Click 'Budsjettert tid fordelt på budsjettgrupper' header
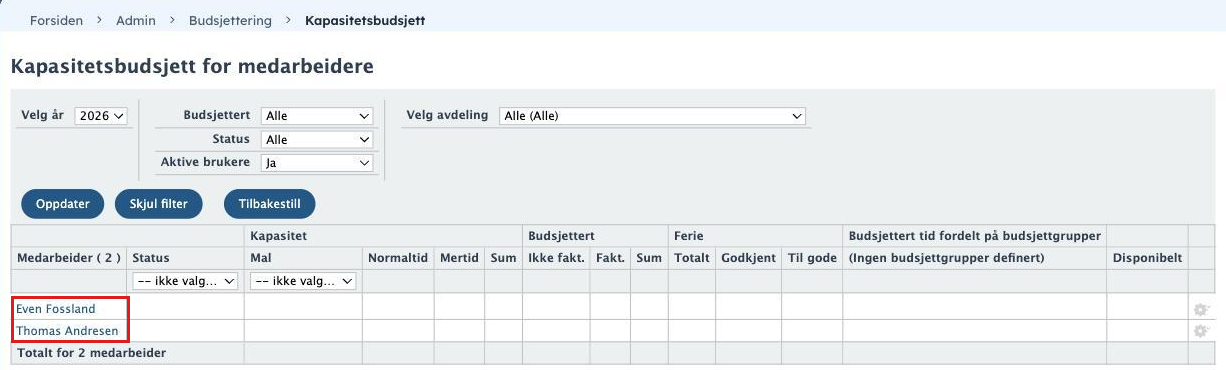The image size is (1226, 370). tap(975, 236)
